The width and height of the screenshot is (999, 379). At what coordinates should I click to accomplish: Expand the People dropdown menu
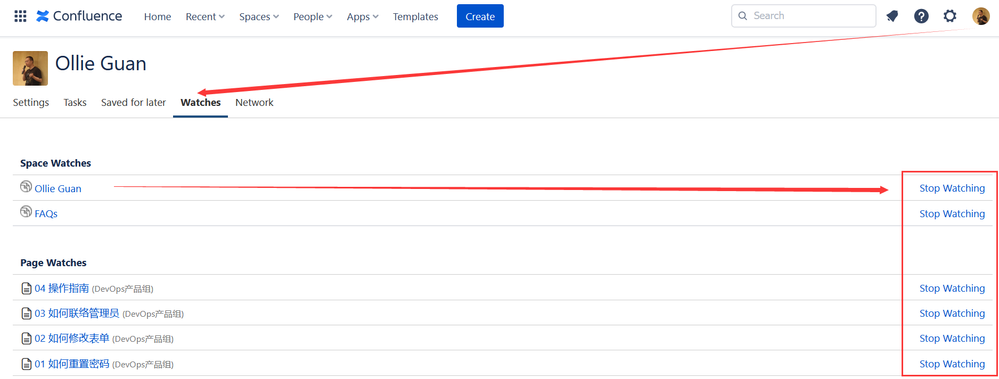(313, 17)
